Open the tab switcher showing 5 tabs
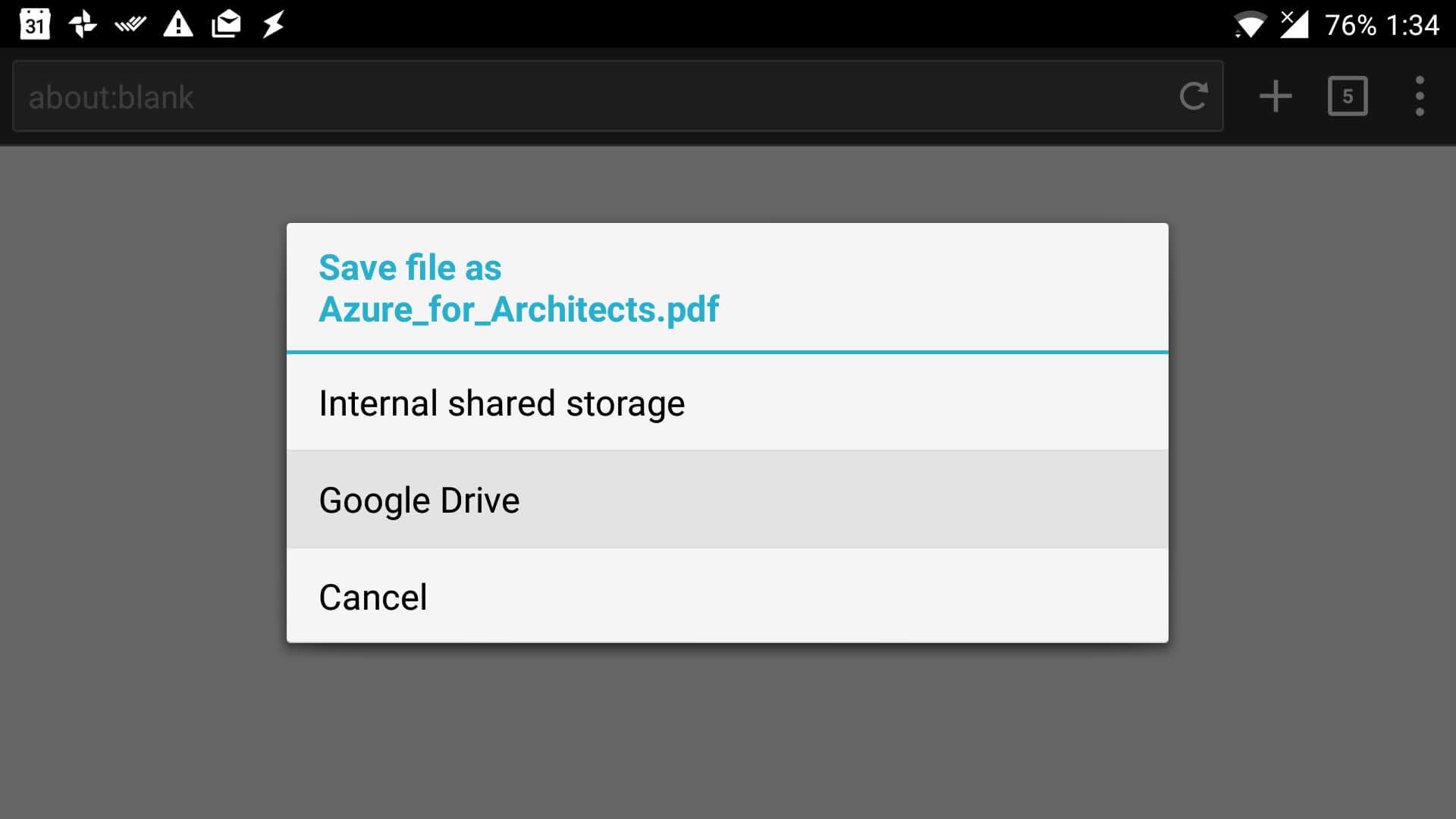 pos(1348,96)
